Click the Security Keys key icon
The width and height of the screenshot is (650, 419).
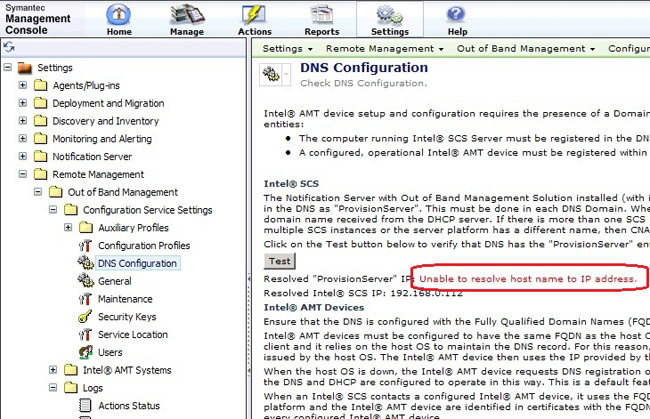click(85, 317)
